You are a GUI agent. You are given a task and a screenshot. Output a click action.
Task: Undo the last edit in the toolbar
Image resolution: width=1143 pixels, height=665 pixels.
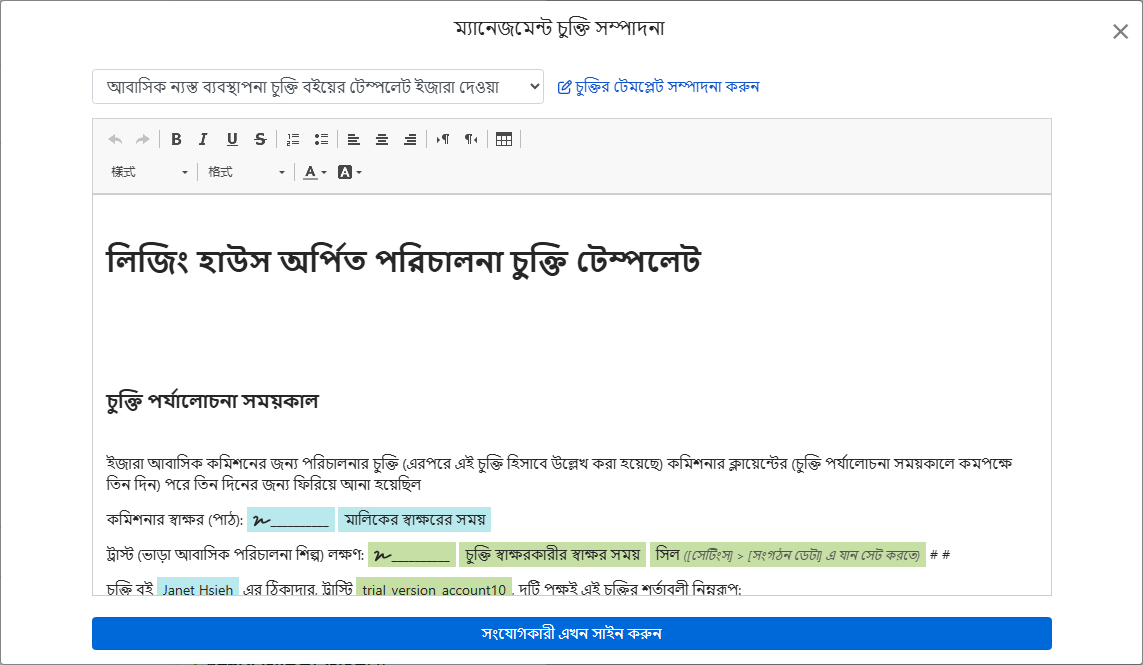click(115, 139)
